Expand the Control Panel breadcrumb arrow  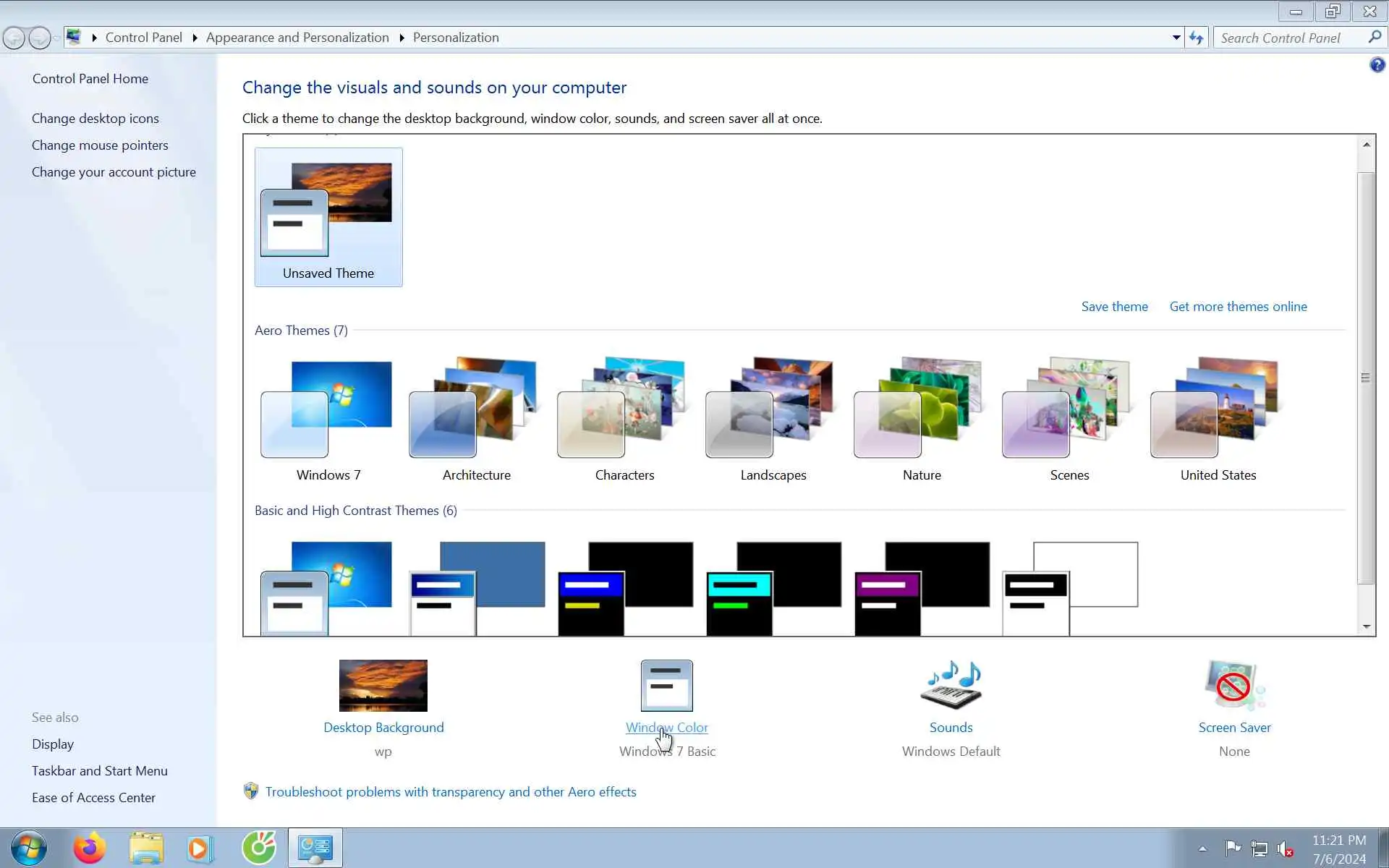tap(195, 38)
